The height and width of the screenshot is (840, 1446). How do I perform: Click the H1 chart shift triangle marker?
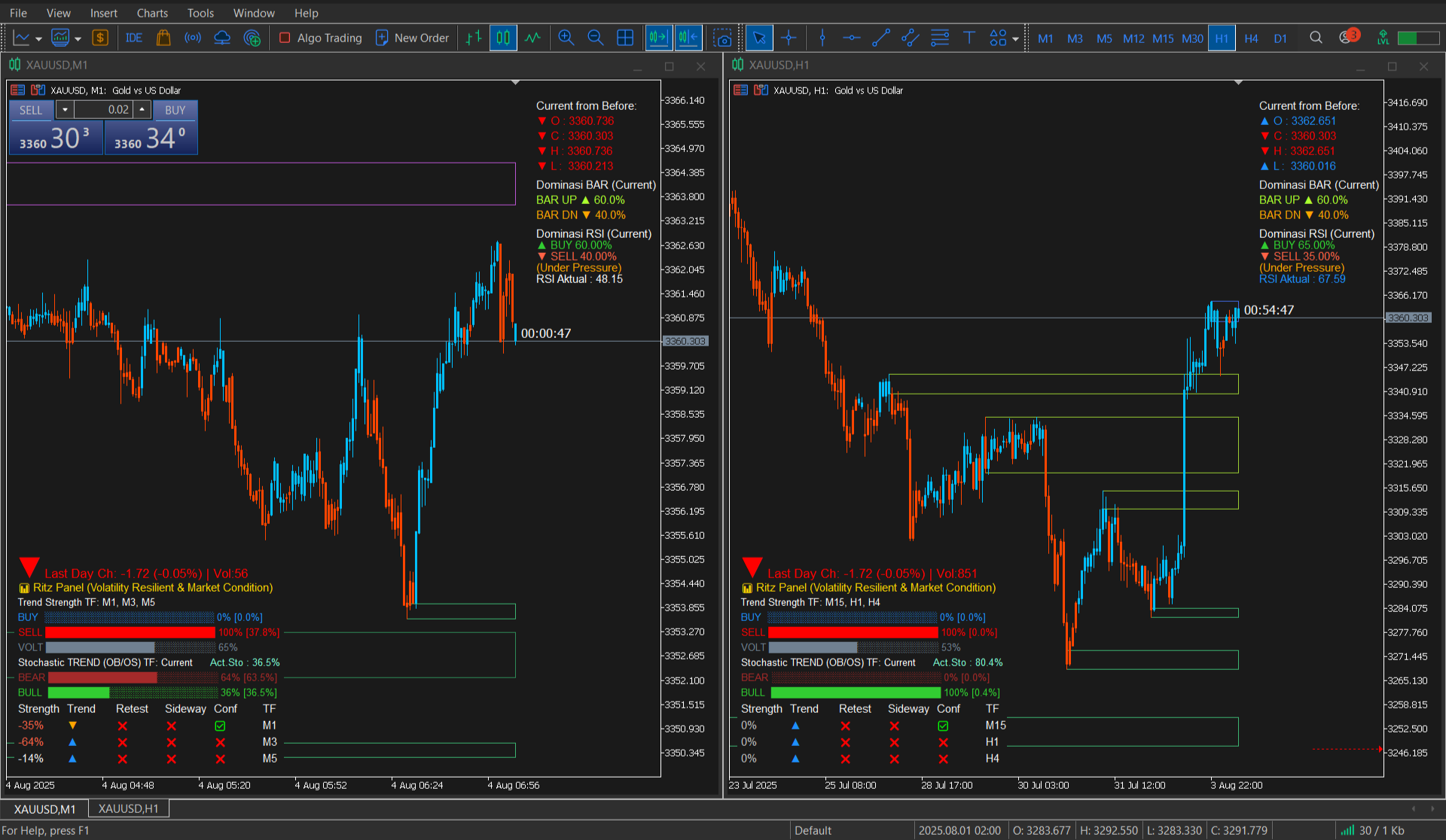(x=1238, y=82)
